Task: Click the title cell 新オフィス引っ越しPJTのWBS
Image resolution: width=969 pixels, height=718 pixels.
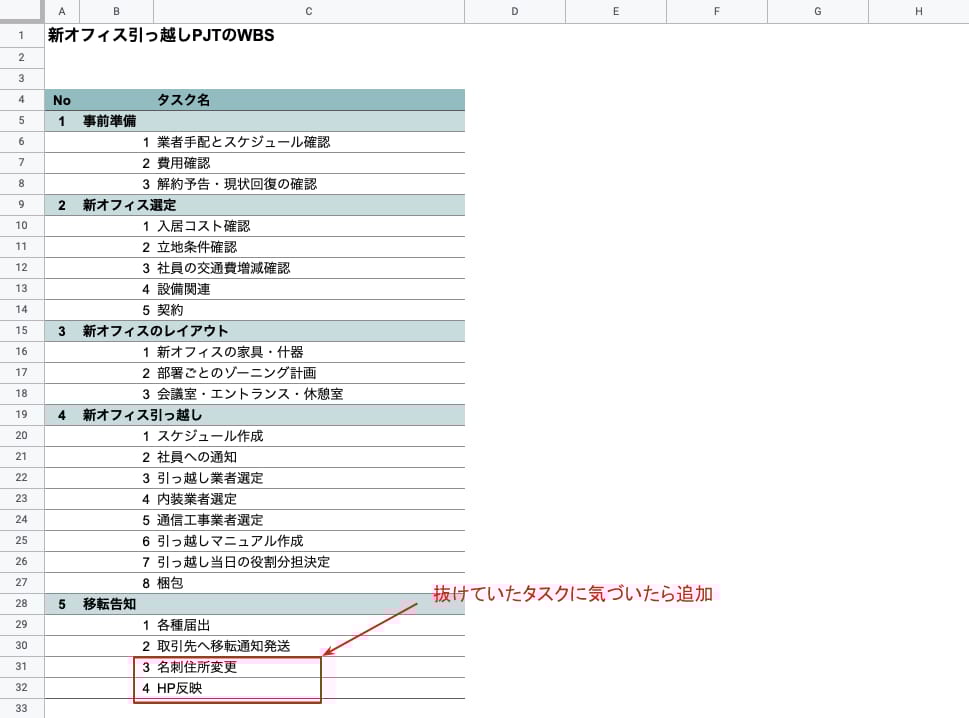Action: pos(150,35)
